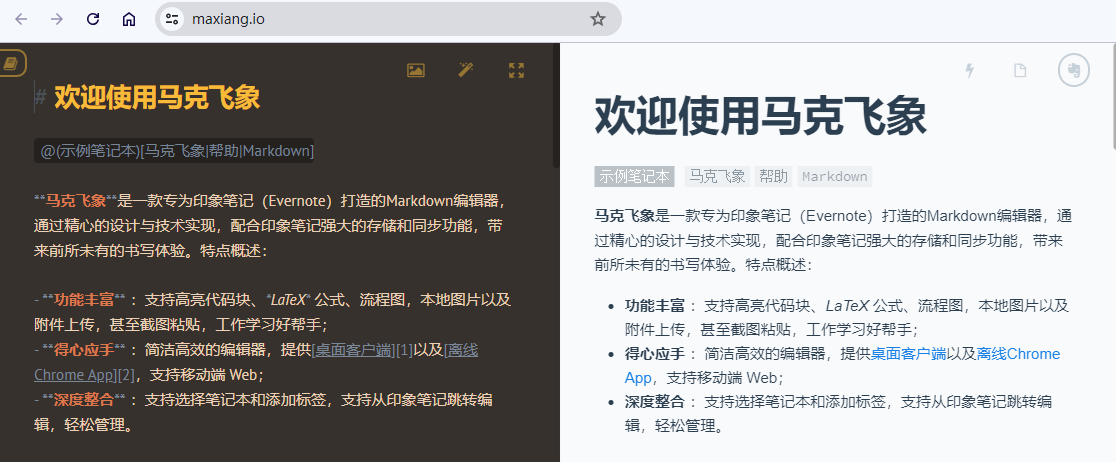The width and height of the screenshot is (1116, 462).
Task: Click 功能丰富 bullet text in preview
Action: click(x=655, y=306)
